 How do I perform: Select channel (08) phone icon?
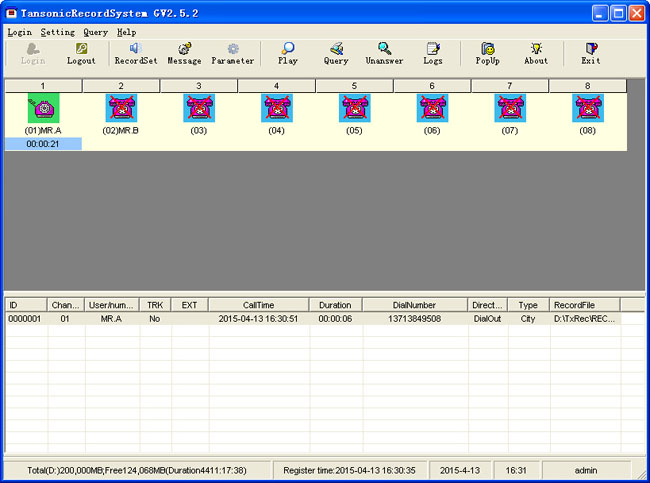(587, 108)
